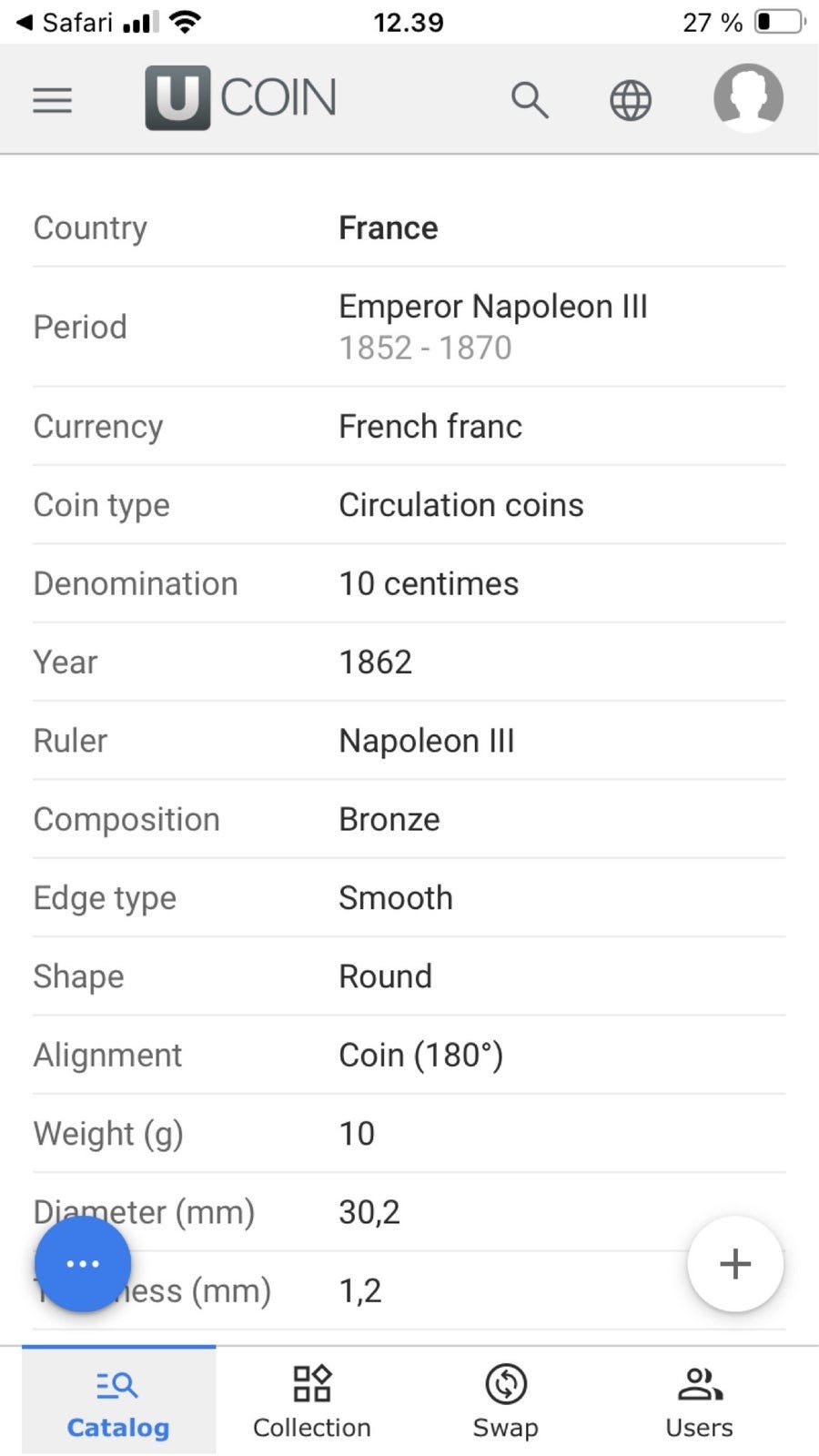Viewport: 819px width, 1456px height.
Task: Open the hamburger menu
Action: click(52, 99)
